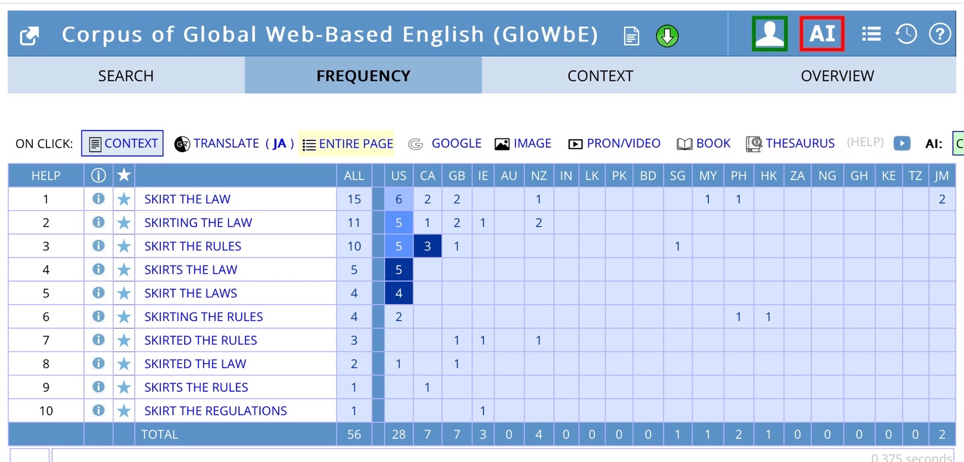
Task: Show info for SKIRTED THE LAW
Action: [x=98, y=363]
